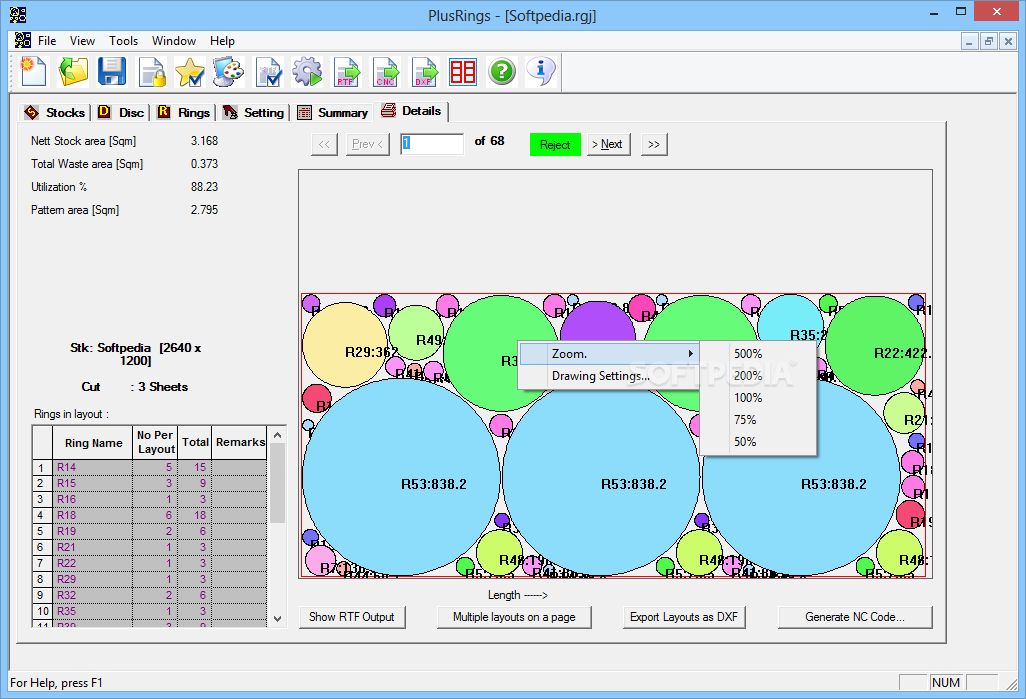Run optimization using the gear play icon
The height and width of the screenshot is (699, 1026).
point(307,71)
